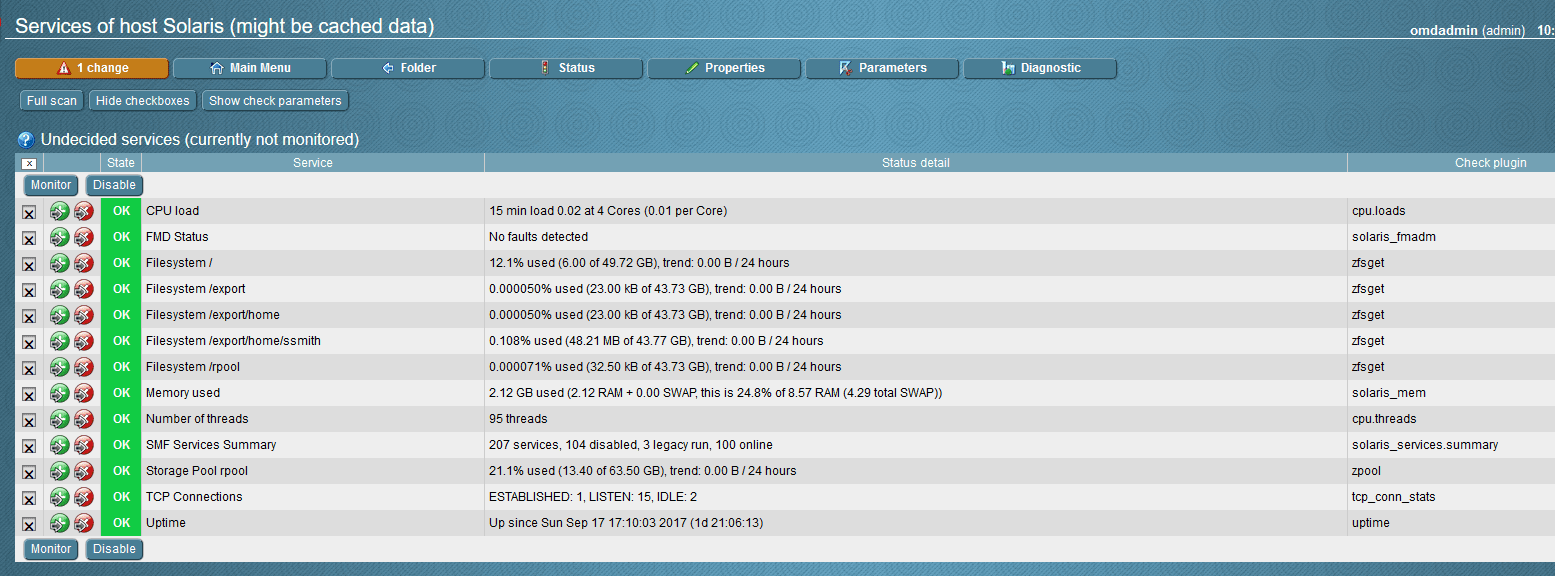Open the 1 change pending button
Image resolution: width=1555 pixels, height=576 pixels.
pyautogui.click(x=92, y=68)
